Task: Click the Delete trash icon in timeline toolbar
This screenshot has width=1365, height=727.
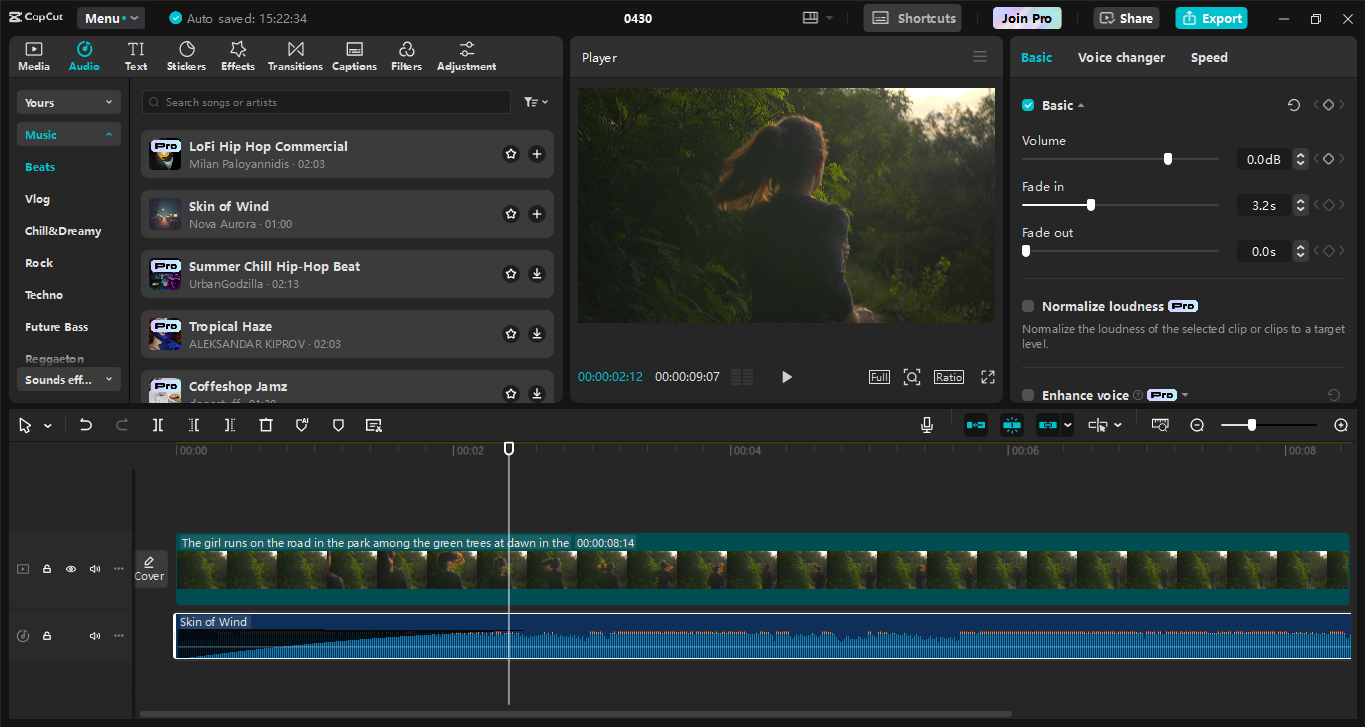Action: [x=266, y=425]
